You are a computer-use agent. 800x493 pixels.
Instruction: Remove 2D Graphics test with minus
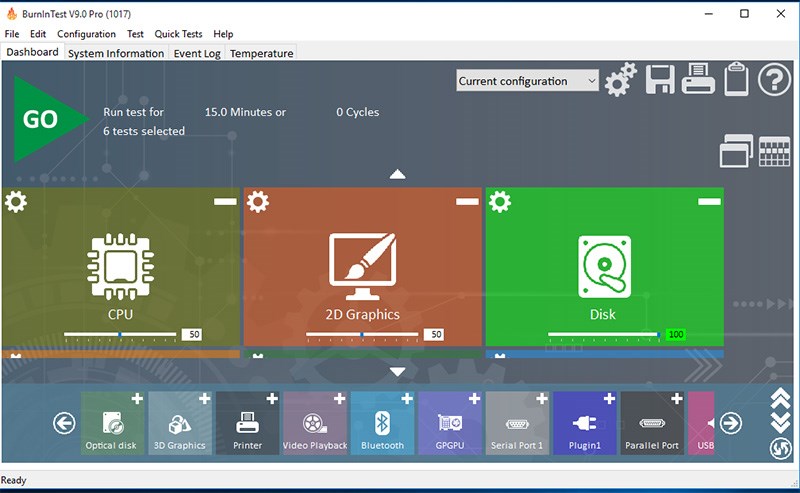click(x=467, y=202)
